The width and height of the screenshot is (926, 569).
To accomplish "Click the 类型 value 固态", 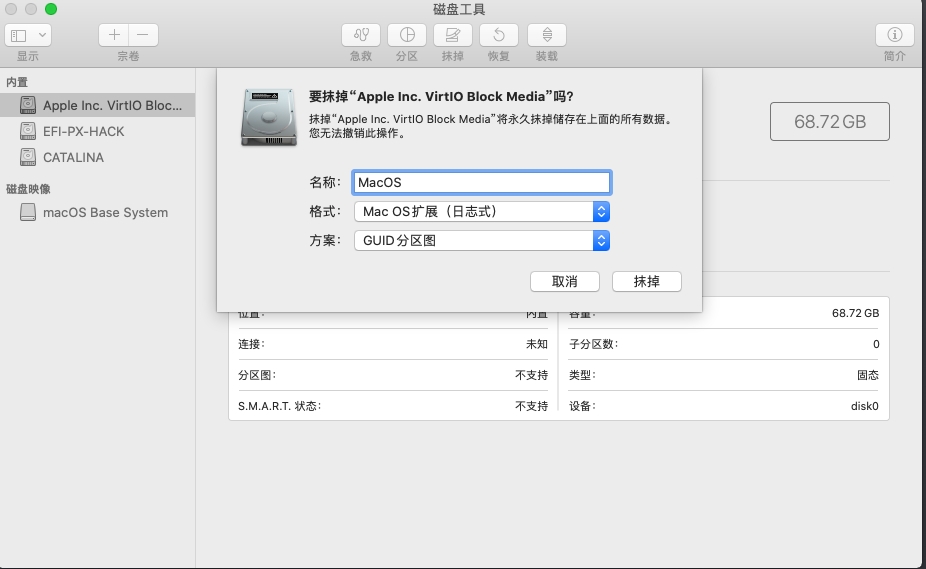I will pos(868,375).
